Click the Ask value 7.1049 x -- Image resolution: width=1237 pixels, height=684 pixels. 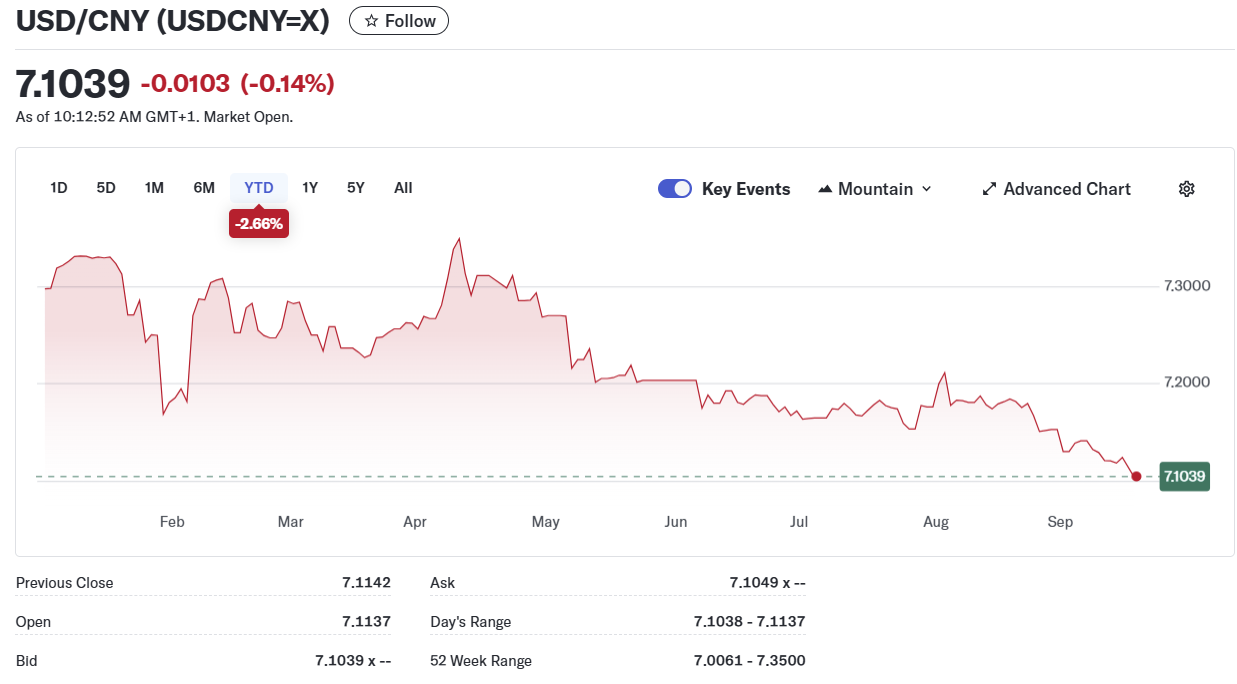coord(768,583)
